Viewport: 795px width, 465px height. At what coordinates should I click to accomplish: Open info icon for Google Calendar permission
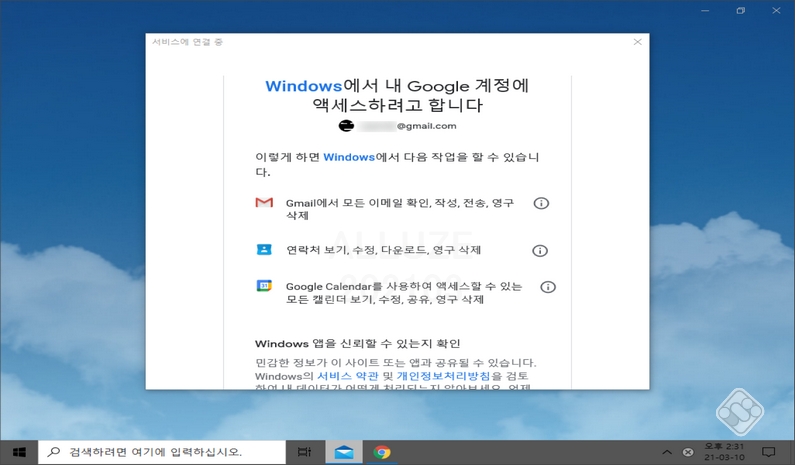coord(548,287)
